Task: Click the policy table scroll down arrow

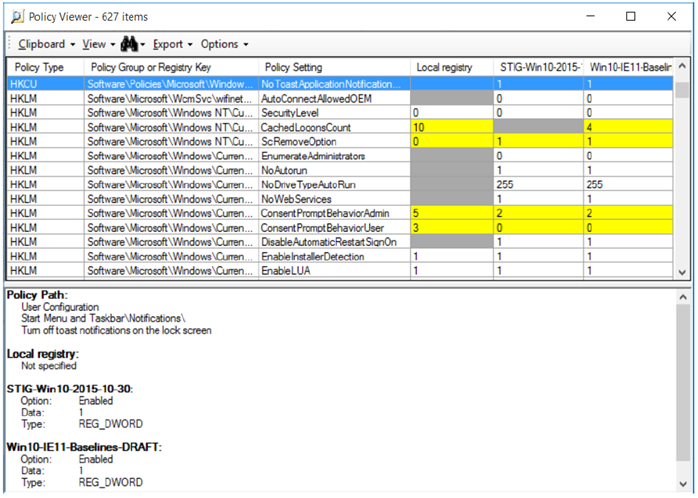Action: point(682,272)
